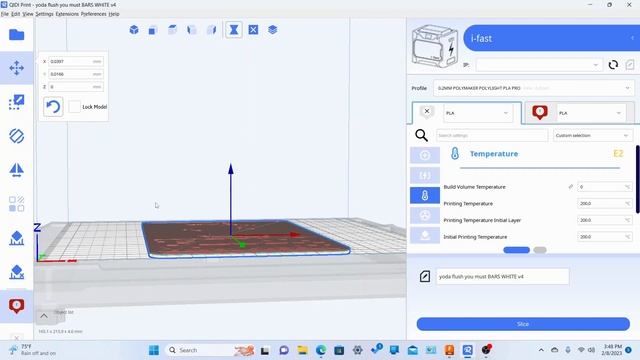The width and height of the screenshot is (640, 360).
Task: Select the Scale tool
Action: [16, 102]
